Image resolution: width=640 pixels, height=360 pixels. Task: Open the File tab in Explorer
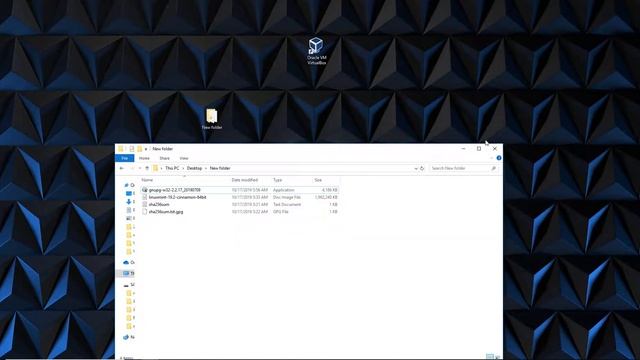point(124,158)
